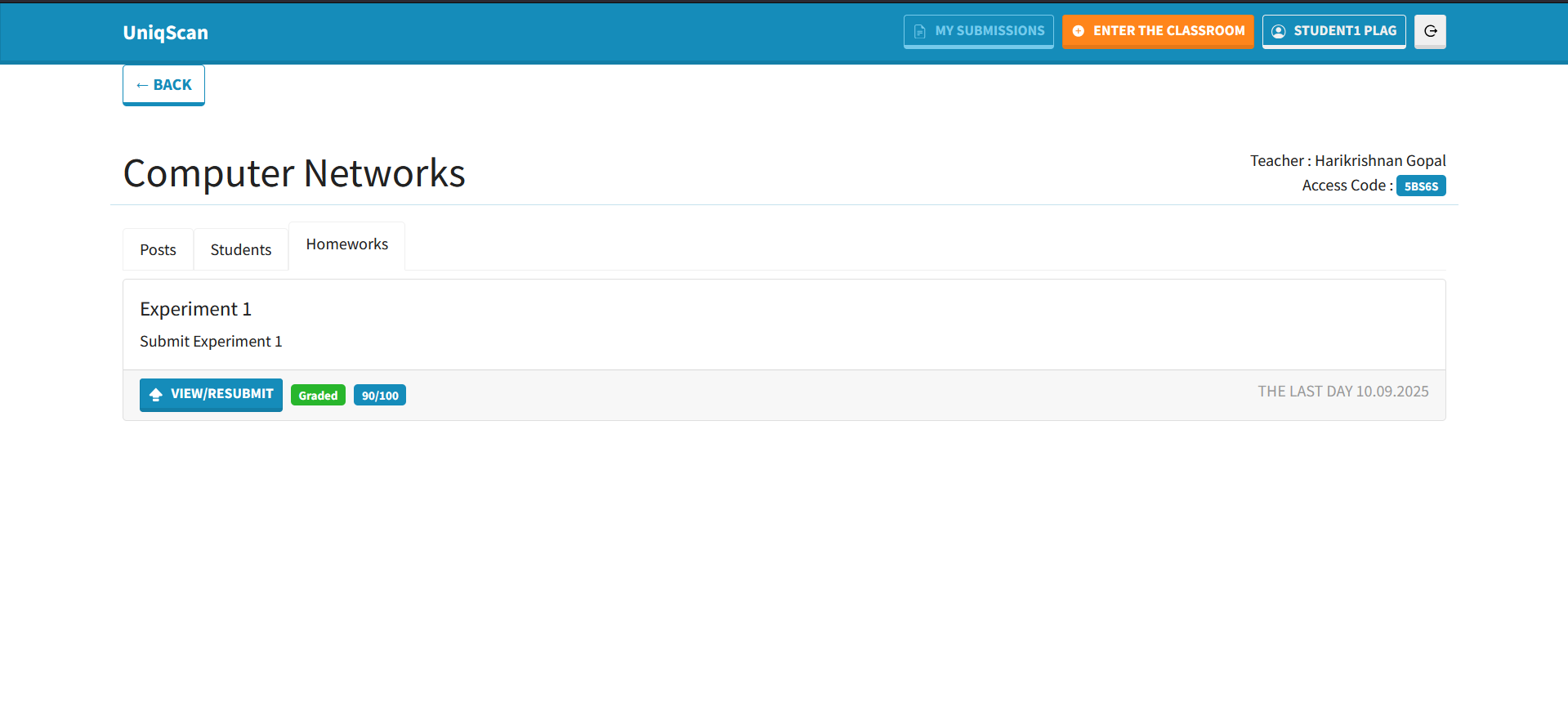Click the Experiment 1 homework title

click(x=195, y=309)
